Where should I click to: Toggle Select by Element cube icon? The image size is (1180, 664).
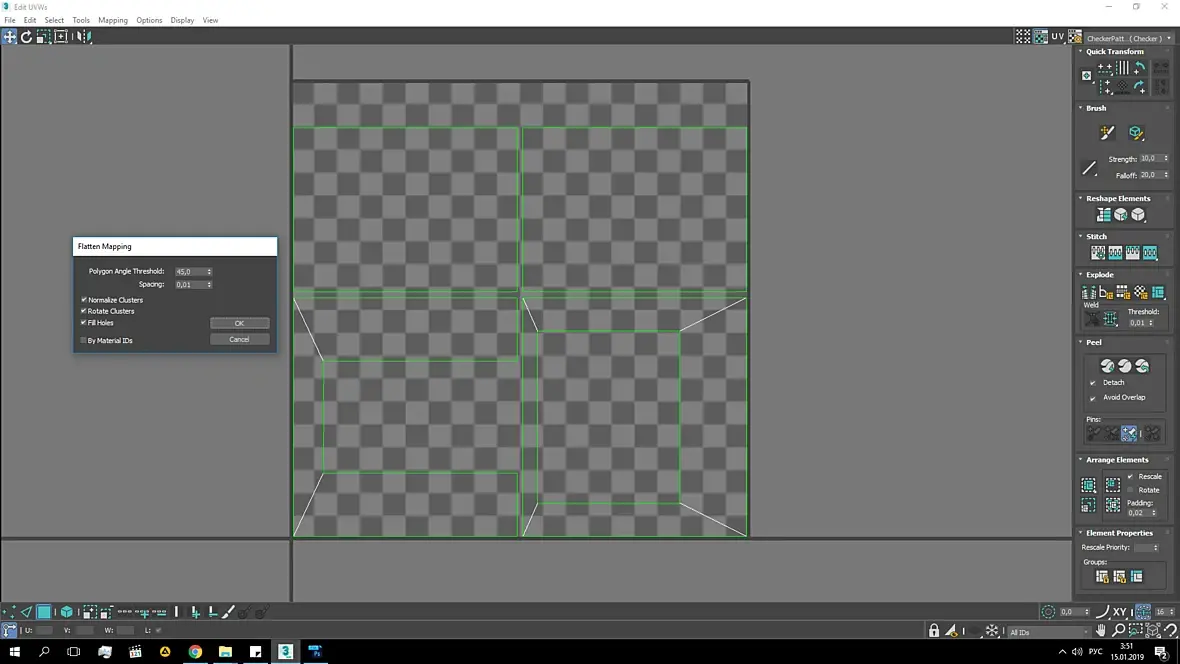66,612
